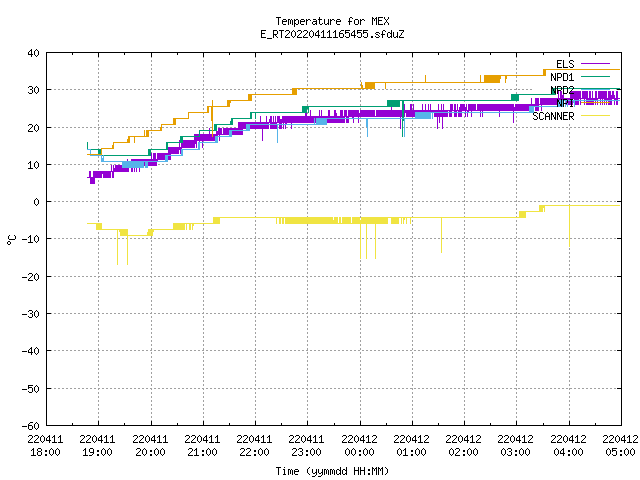Screen dimensions: 640x480
Task: Click the y-axis label 0
Action: point(37,202)
